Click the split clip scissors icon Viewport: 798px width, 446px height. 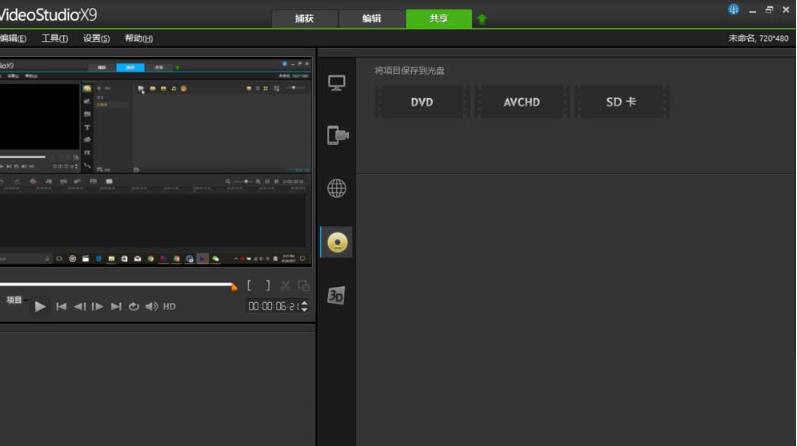tap(286, 286)
